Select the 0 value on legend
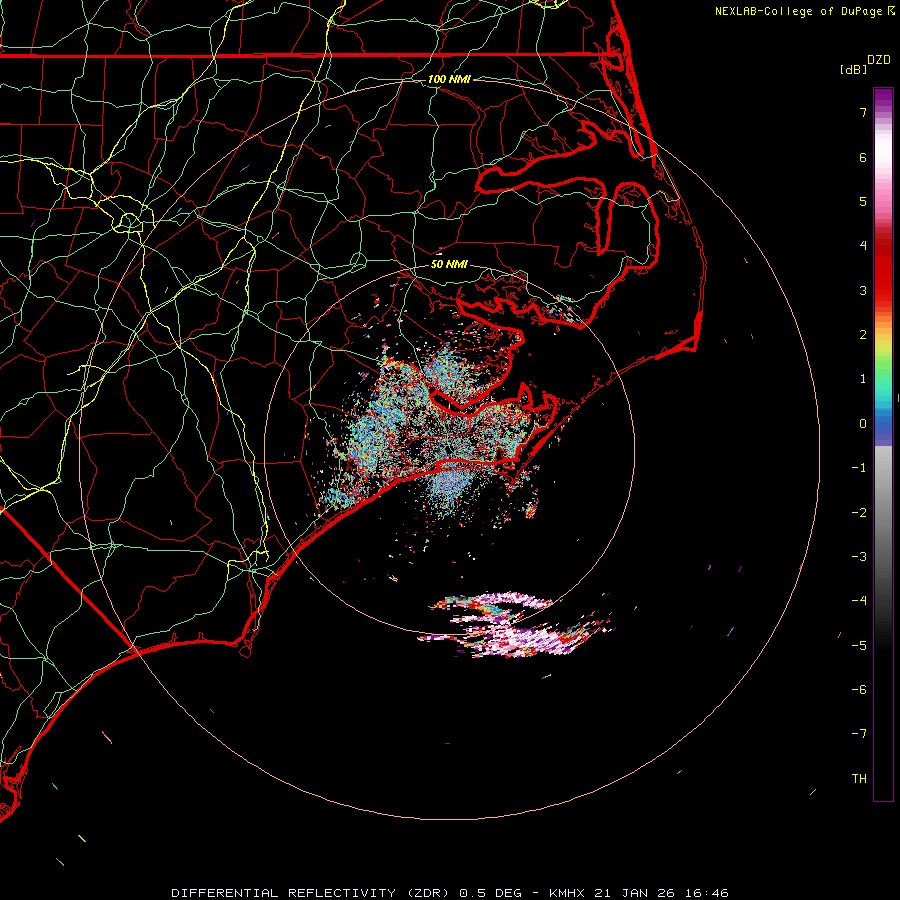The image size is (900, 900). point(863,424)
